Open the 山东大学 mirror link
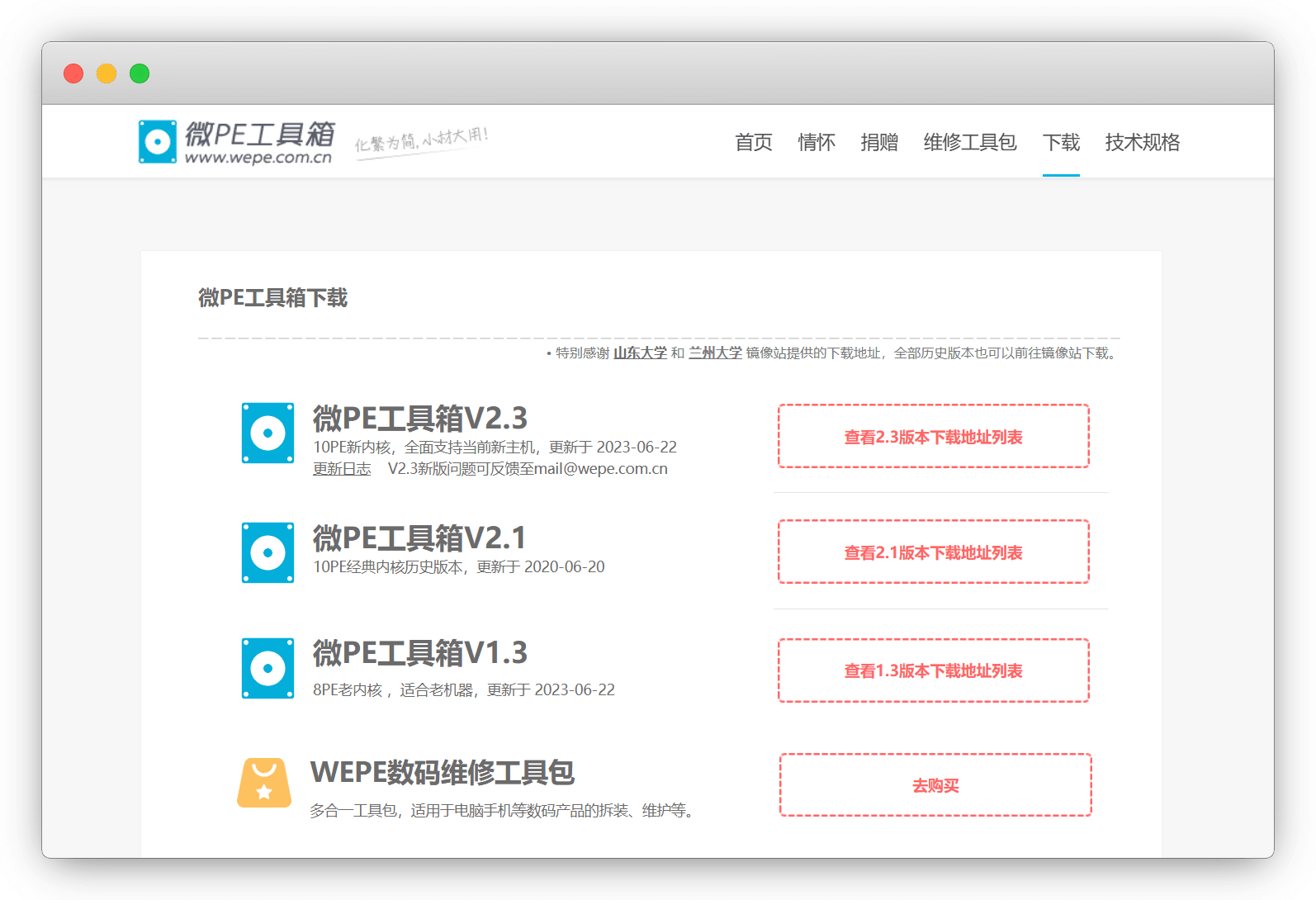The width and height of the screenshot is (1316, 900). tap(640, 353)
